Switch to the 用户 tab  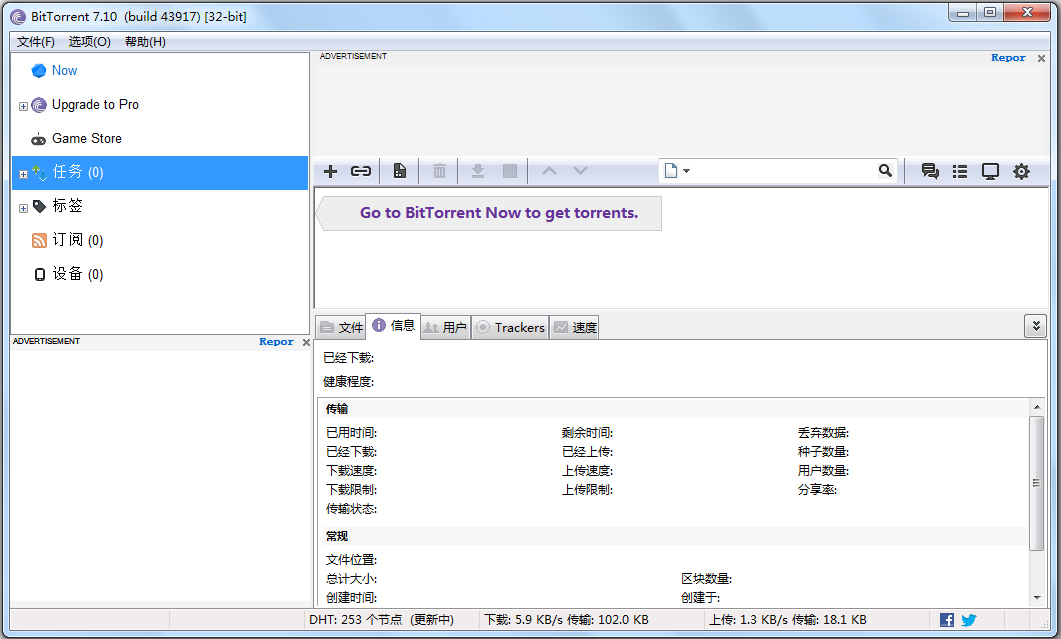click(x=445, y=328)
